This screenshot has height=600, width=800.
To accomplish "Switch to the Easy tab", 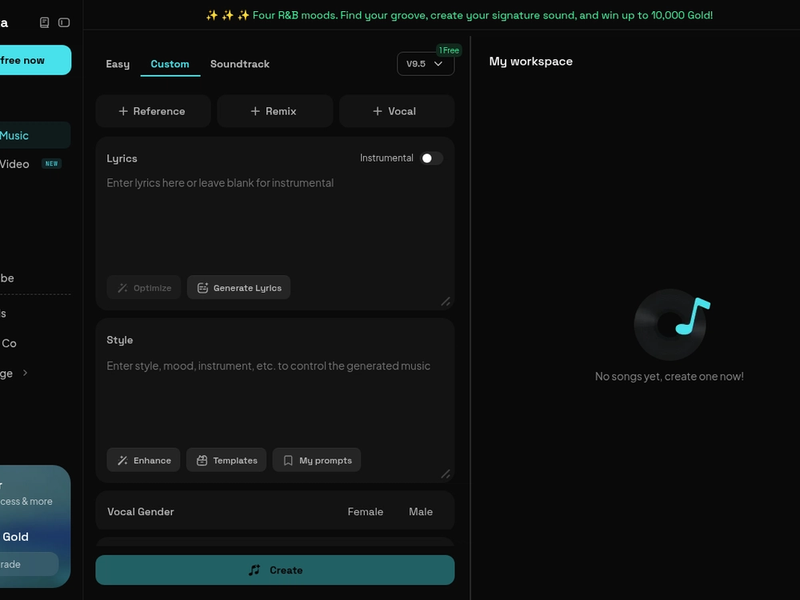I will click(x=118, y=64).
